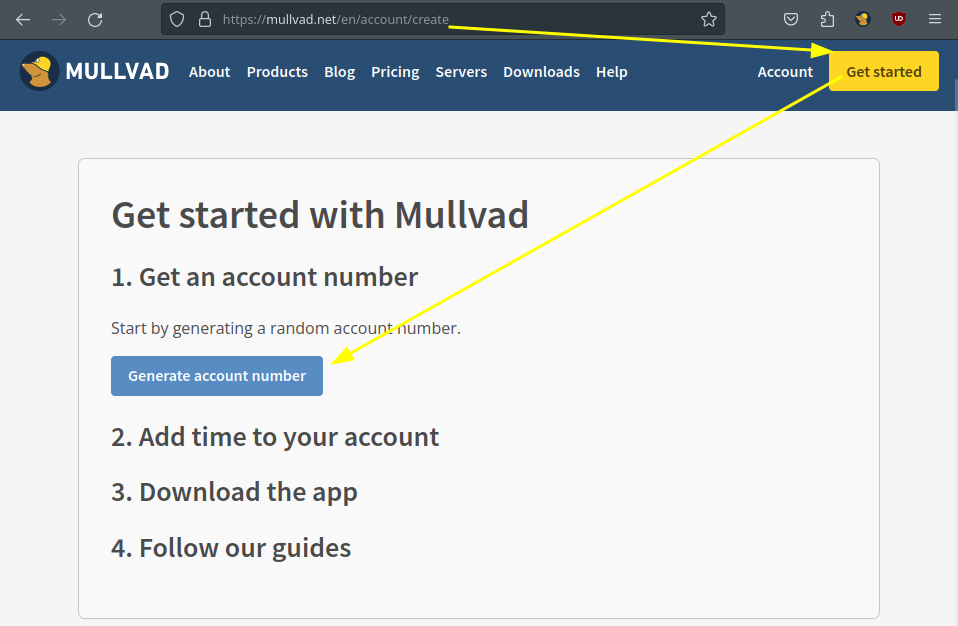
Task: Expand step 2 Add time to your account
Action: 275,437
